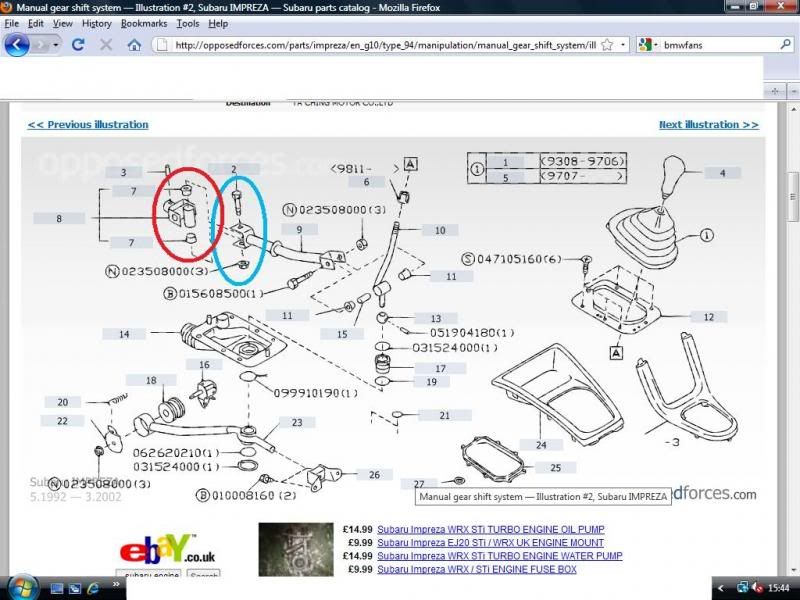Open the TURBO ENGINE OIL PUMP listing
This screenshot has height=600, width=800.
click(x=491, y=530)
